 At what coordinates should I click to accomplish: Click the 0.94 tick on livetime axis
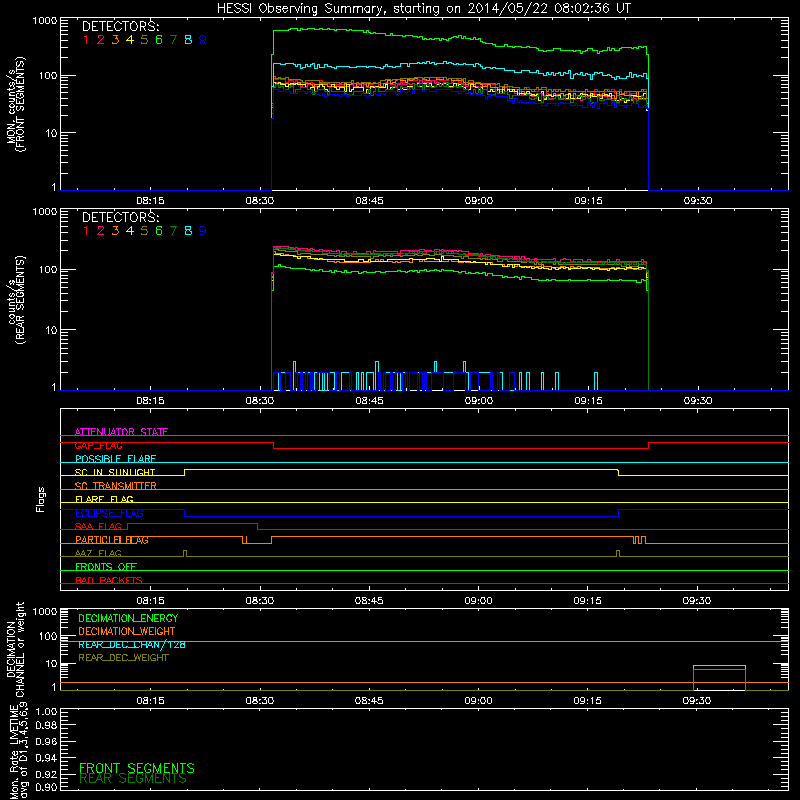(x=46, y=758)
